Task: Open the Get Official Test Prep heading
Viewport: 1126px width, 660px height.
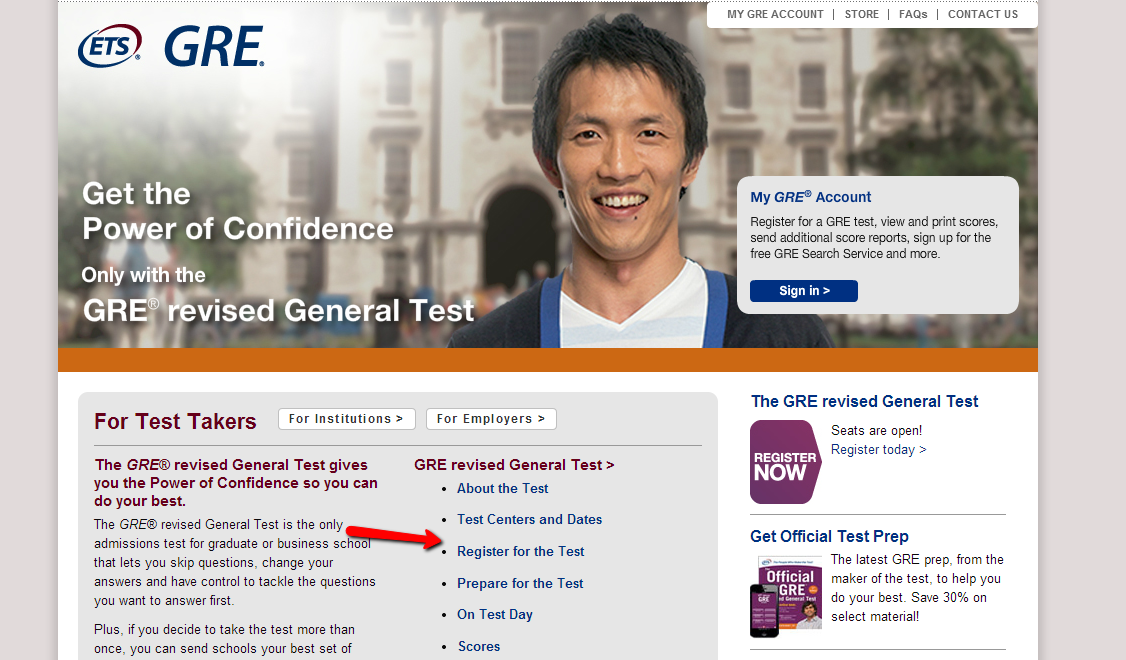Action: point(829,536)
